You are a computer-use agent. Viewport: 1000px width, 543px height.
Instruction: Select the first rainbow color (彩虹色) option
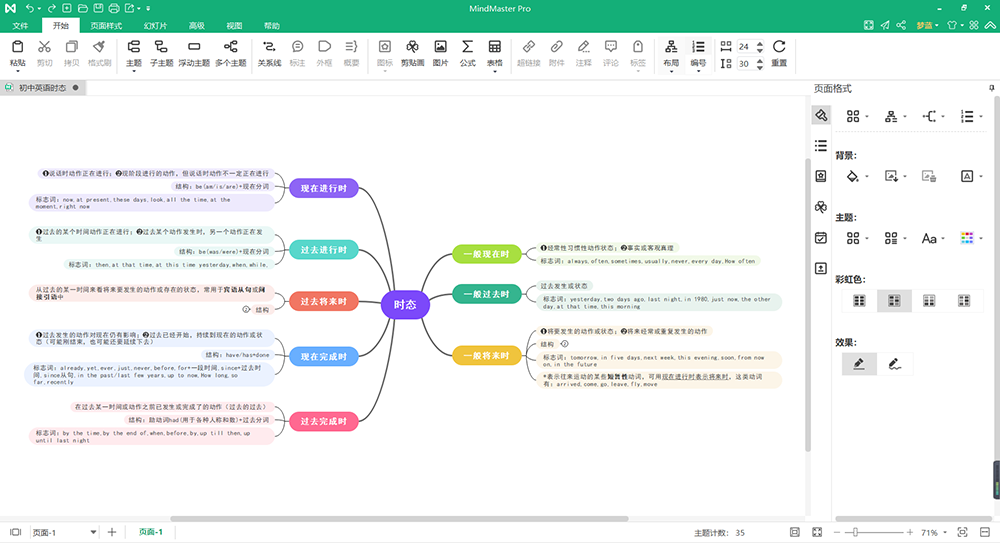click(x=860, y=301)
